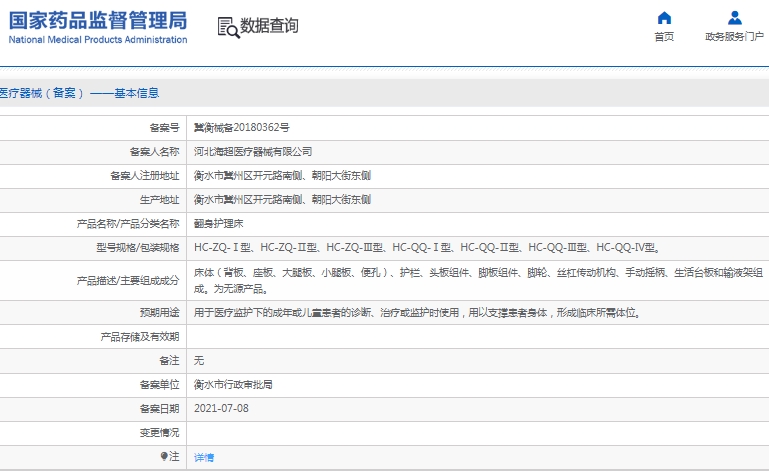Click the filing date 2021-07-08
This screenshot has width=769, height=475.
coord(221,408)
